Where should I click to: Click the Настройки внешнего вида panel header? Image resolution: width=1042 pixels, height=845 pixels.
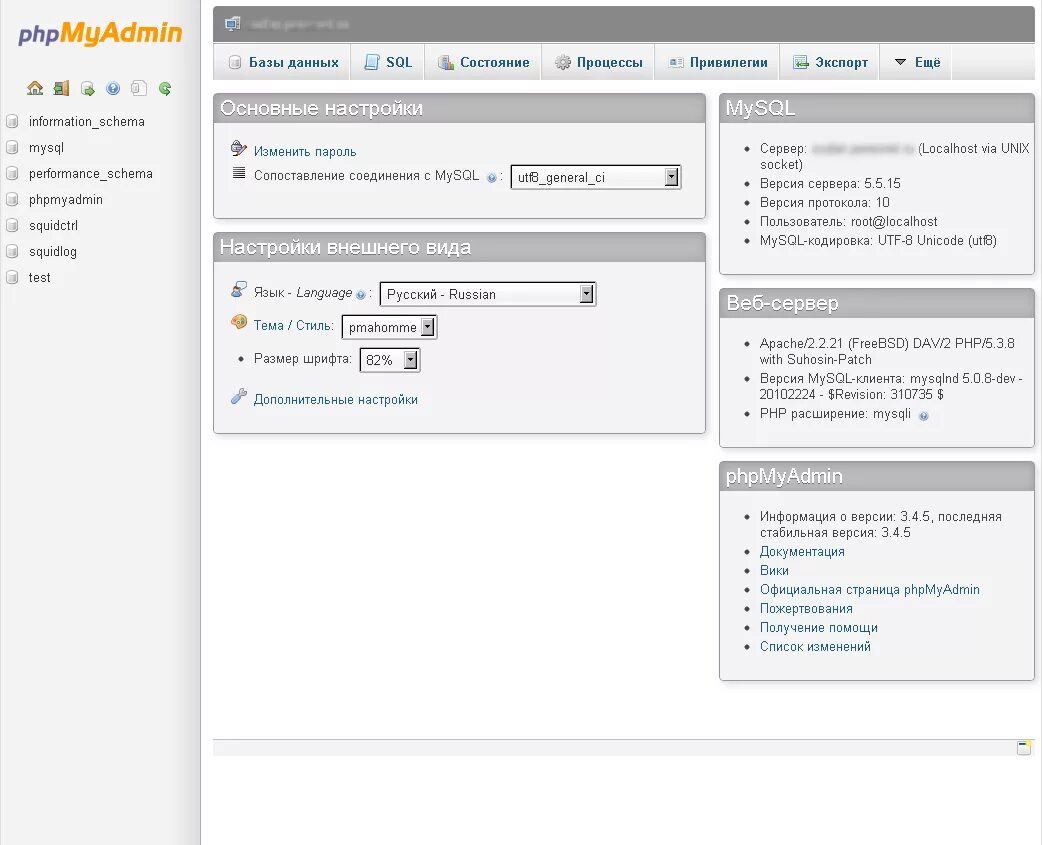tap(459, 247)
